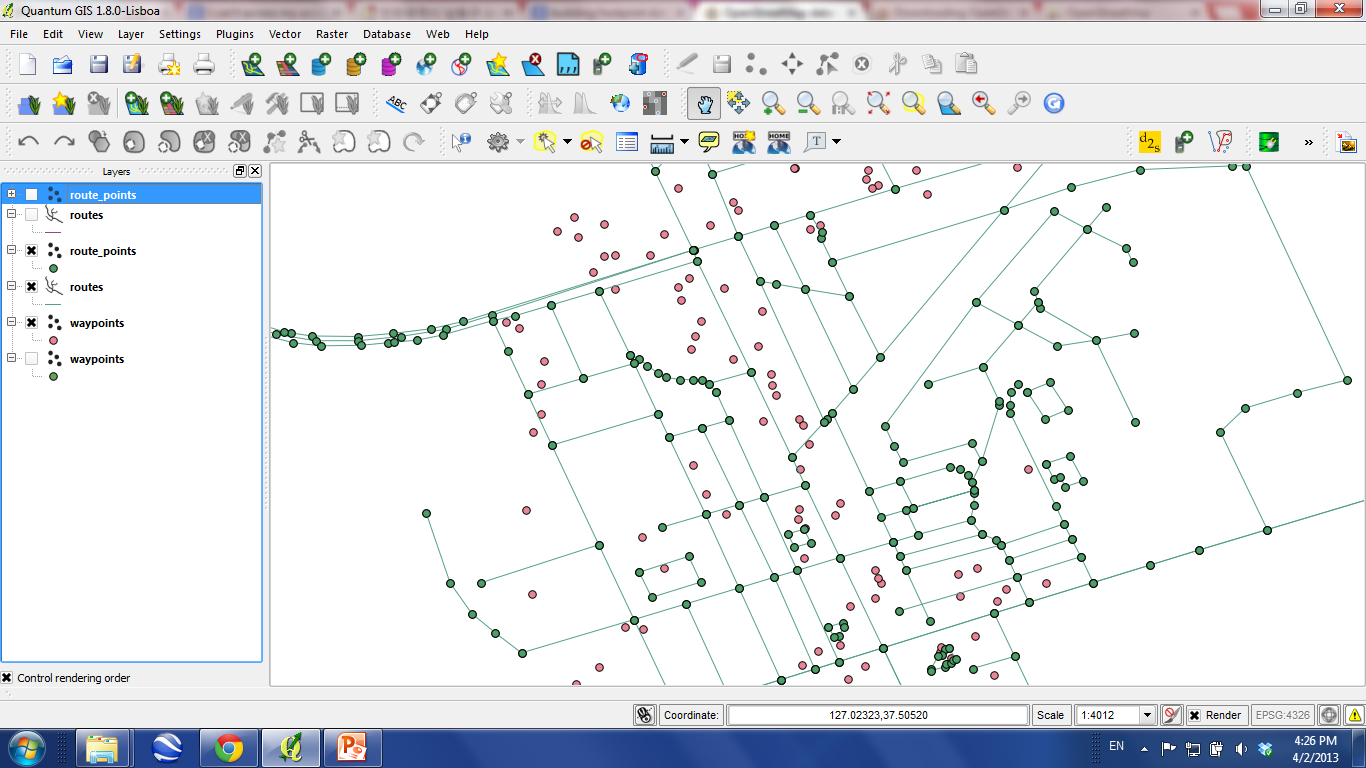Image resolution: width=1366 pixels, height=768 pixels.
Task: Open the Scale dropdown arrow
Action: tap(1148, 715)
